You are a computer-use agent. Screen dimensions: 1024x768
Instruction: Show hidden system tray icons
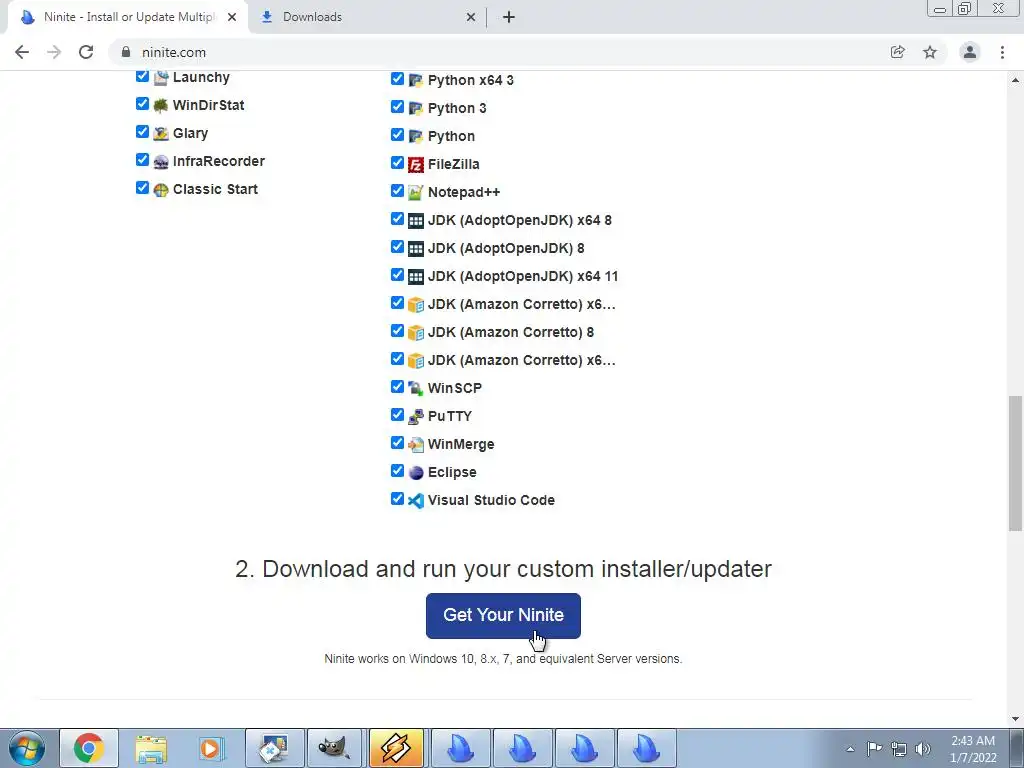[x=850, y=749]
